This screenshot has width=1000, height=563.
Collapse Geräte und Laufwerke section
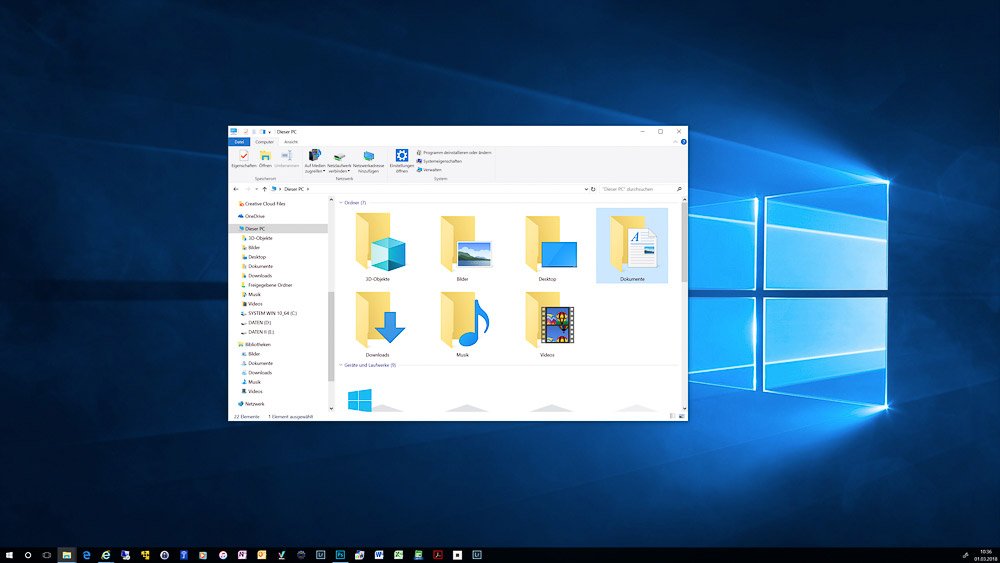tap(340, 366)
